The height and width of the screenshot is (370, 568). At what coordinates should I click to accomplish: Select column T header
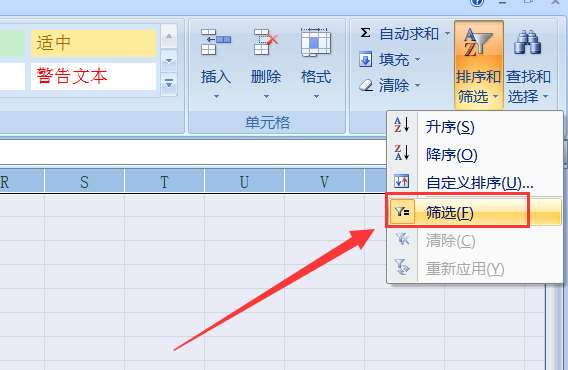(x=164, y=182)
